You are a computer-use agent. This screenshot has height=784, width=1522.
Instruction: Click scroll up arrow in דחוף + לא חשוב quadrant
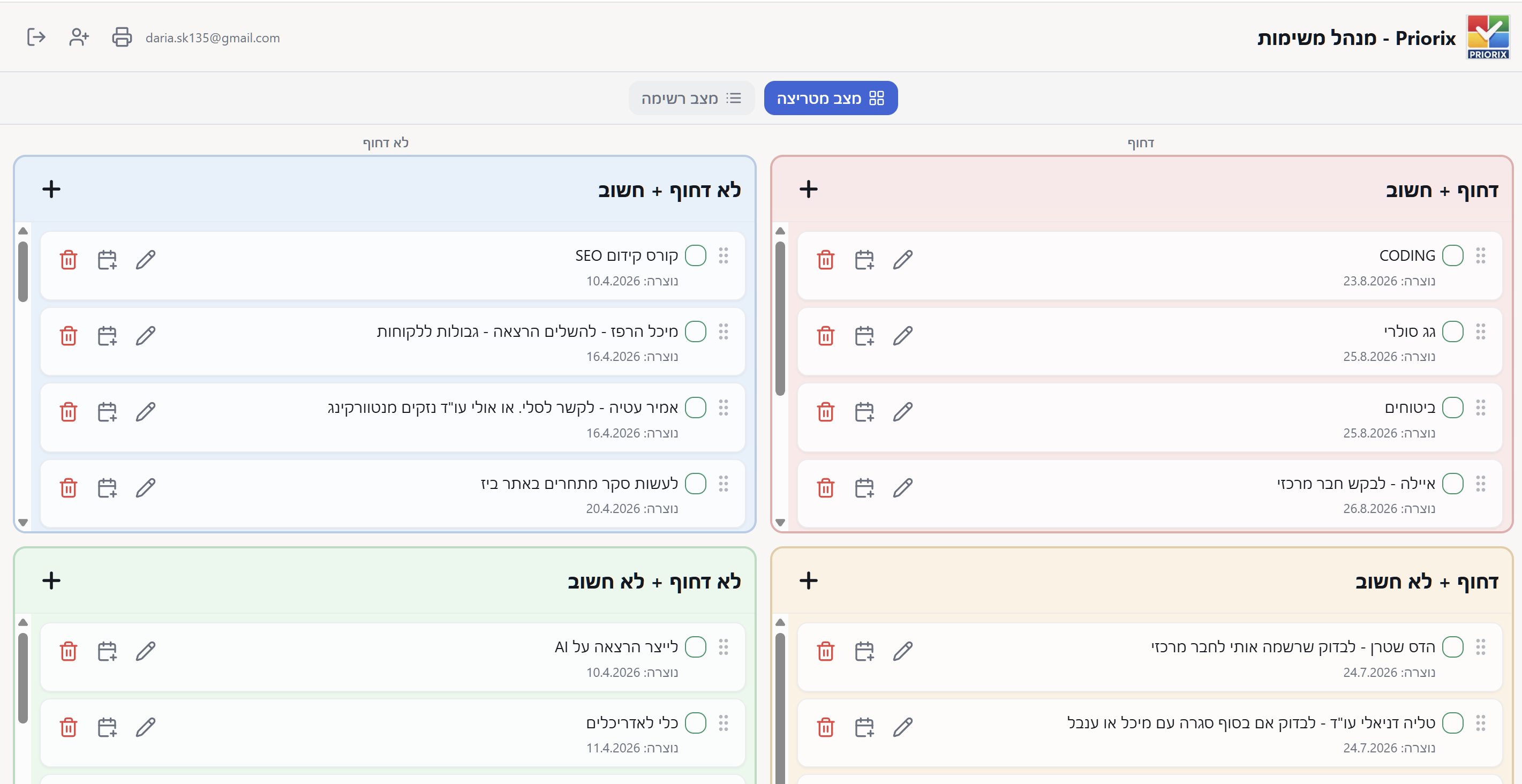click(780, 622)
